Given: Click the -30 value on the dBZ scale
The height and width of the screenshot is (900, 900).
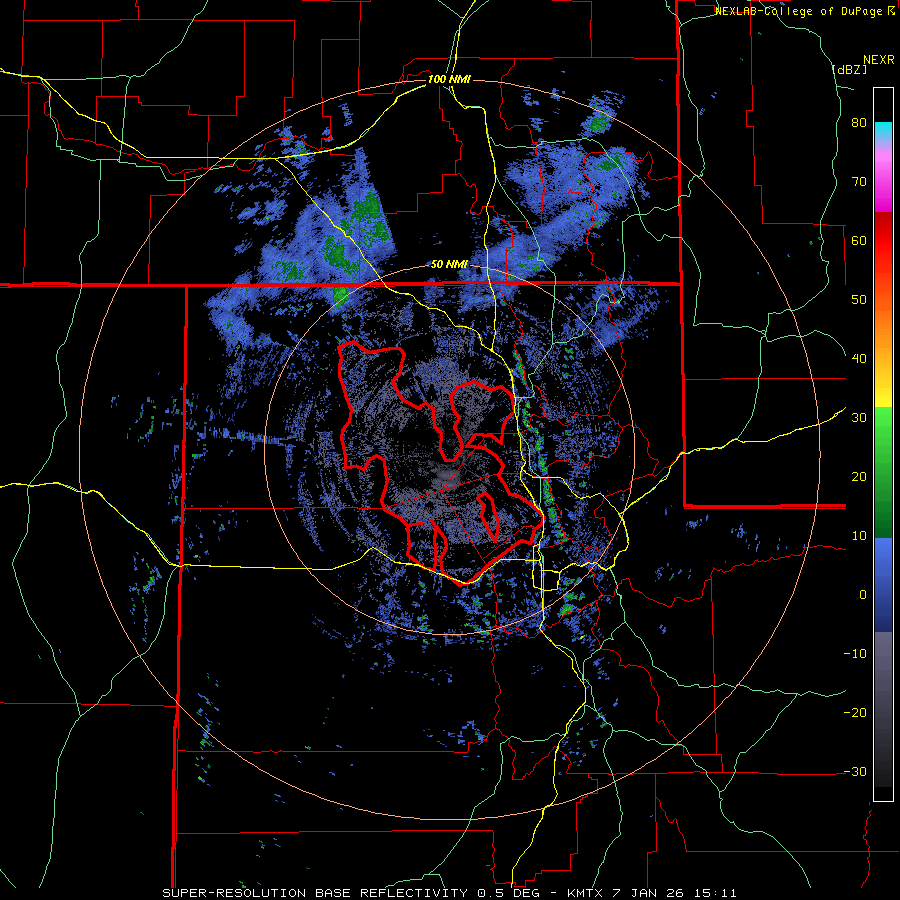Looking at the screenshot, I should (x=855, y=771).
